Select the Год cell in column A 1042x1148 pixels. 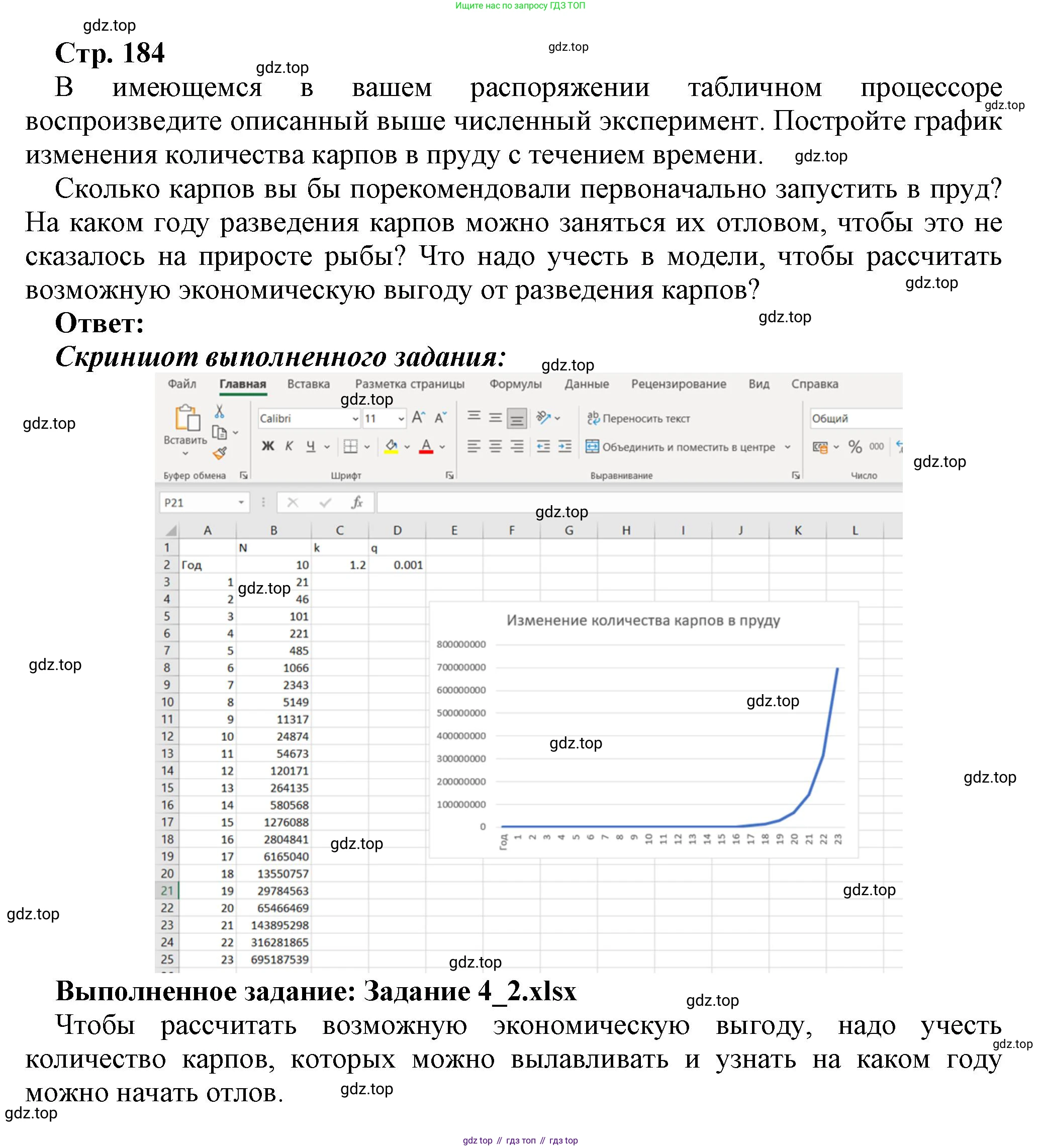point(207,565)
